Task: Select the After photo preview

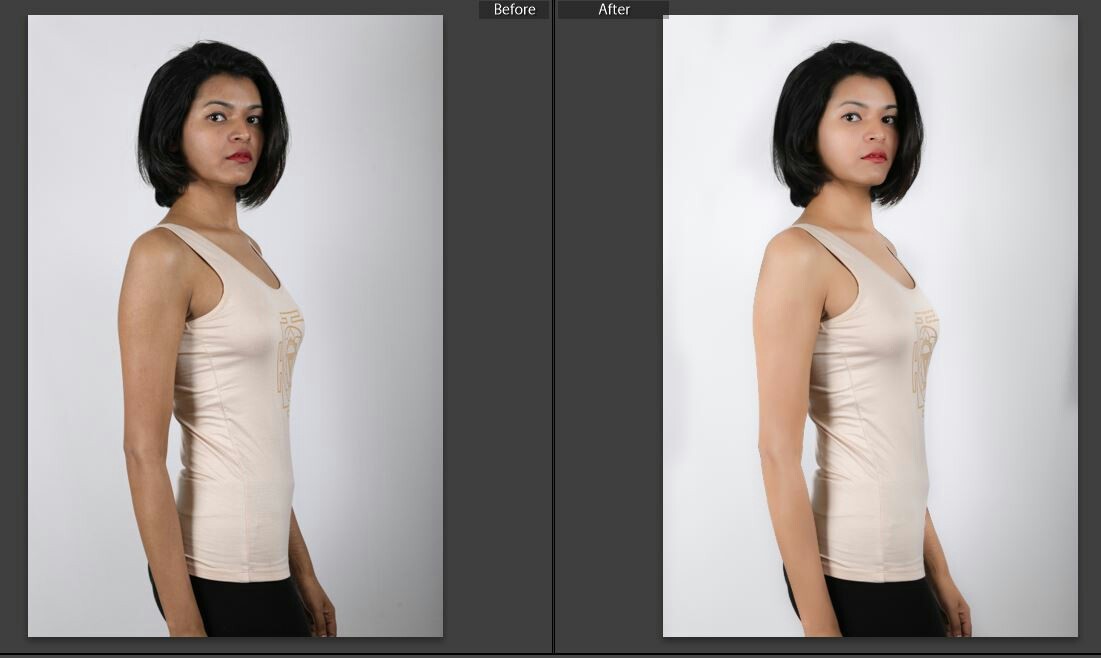Action: click(x=870, y=325)
